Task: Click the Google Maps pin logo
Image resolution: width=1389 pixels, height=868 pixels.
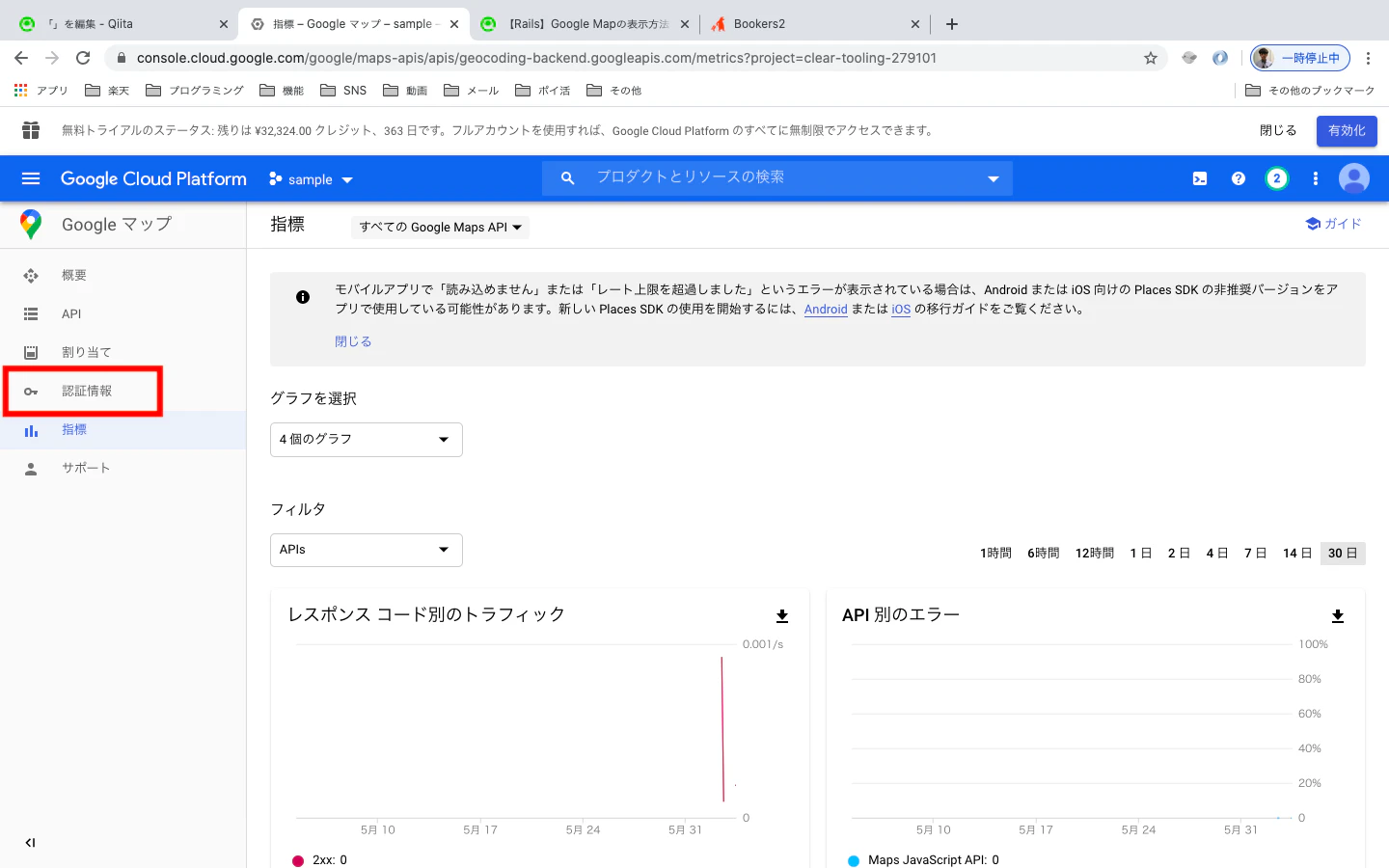Action: pyautogui.click(x=31, y=224)
